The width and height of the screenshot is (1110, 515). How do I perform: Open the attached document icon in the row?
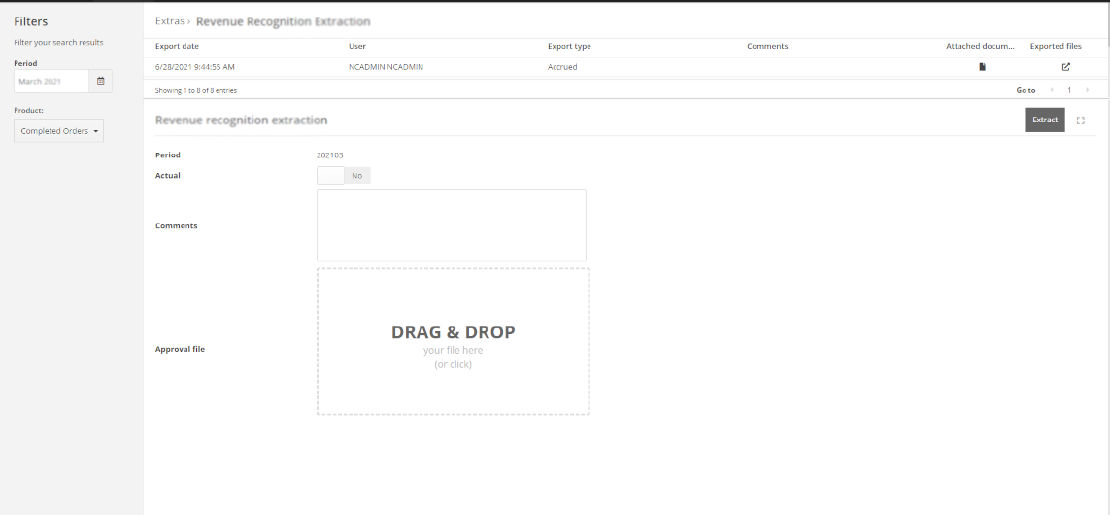(982, 67)
